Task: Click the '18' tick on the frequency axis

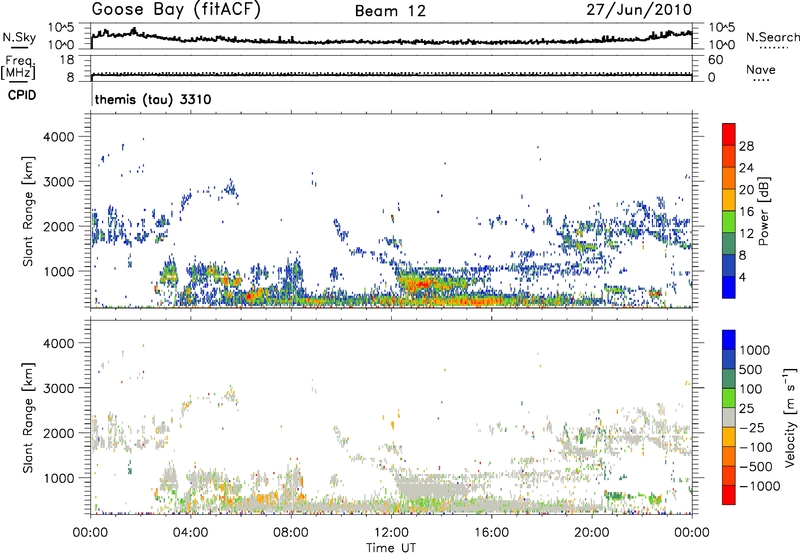Action: click(x=67, y=60)
